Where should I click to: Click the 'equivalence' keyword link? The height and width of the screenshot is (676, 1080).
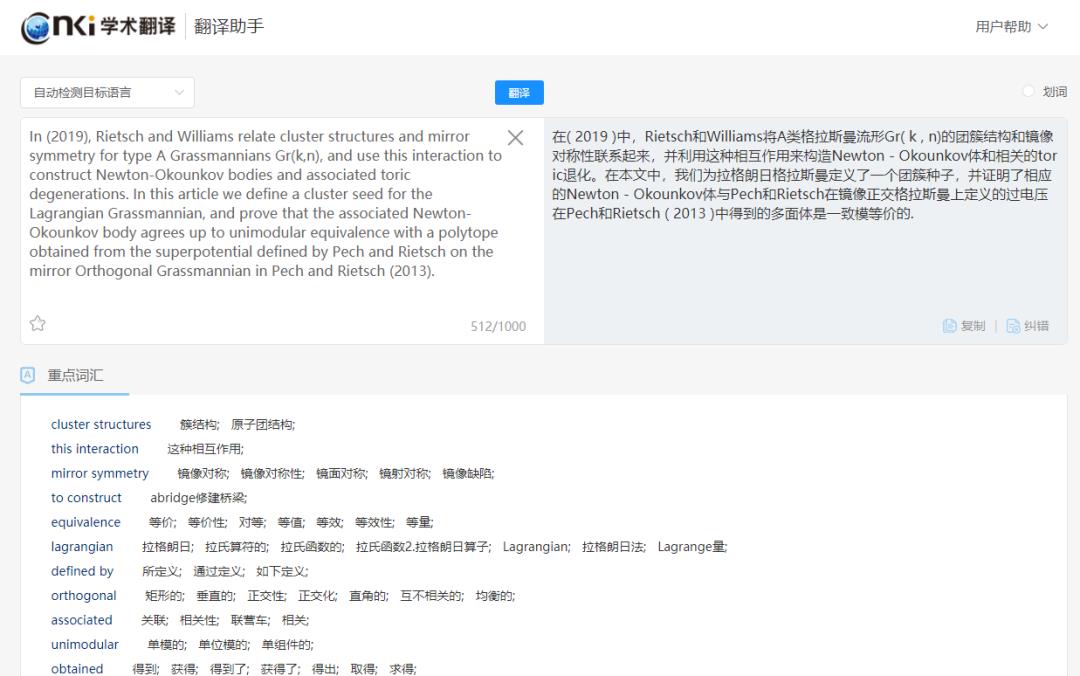(x=86, y=523)
